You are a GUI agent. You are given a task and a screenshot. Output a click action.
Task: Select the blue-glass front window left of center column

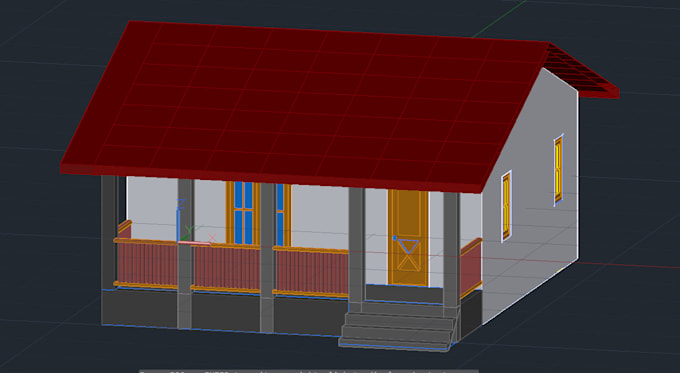(x=243, y=213)
